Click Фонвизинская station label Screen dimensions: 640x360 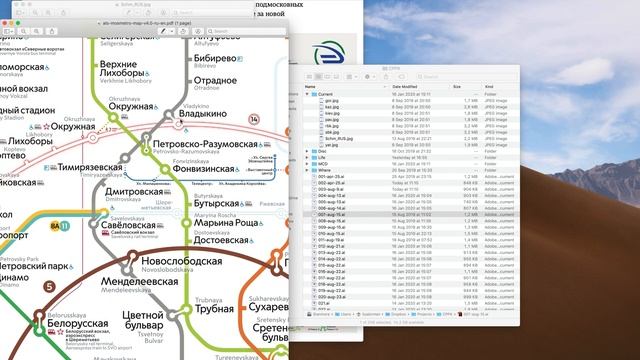pos(203,169)
